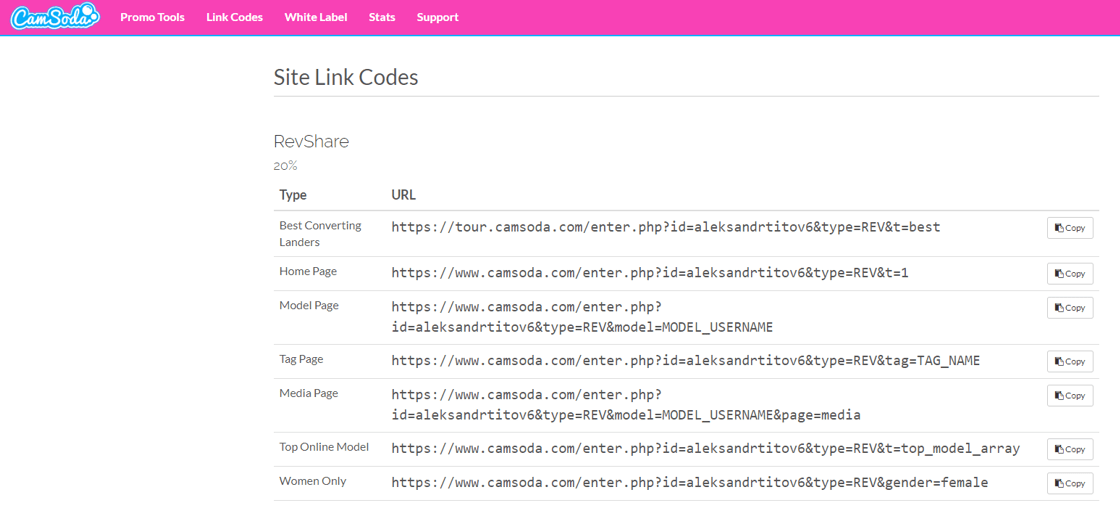Click the RevShare section heading
1120x506 pixels.
pyautogui.click(x=311, y=142)
